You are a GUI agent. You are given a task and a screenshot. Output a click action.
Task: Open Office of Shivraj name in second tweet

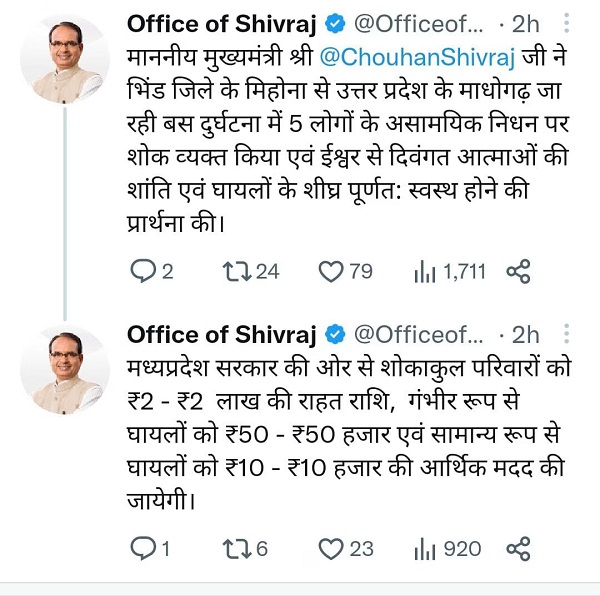click(221, 333)
